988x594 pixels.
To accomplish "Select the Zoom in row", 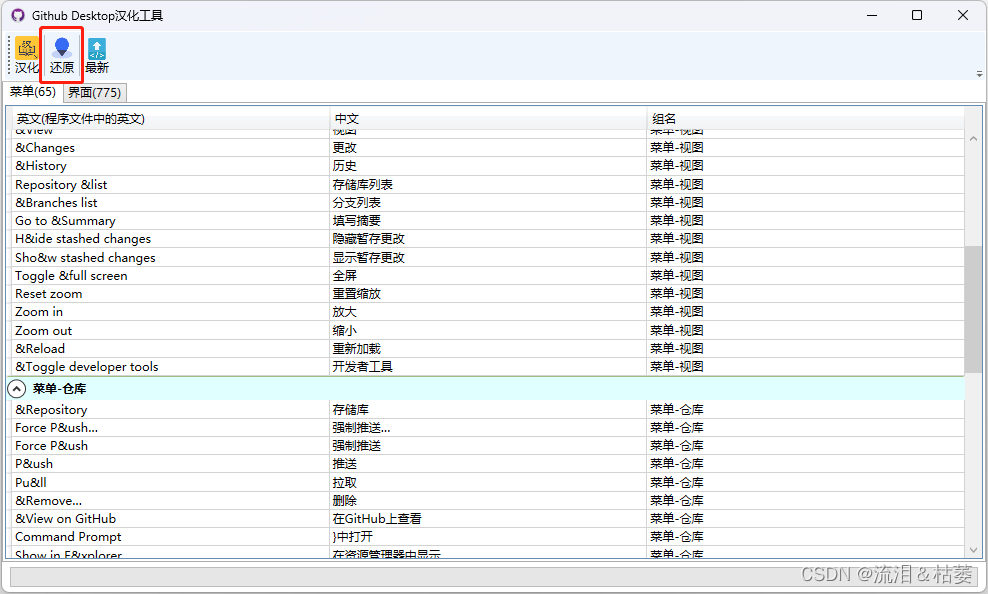I will 488,312.
